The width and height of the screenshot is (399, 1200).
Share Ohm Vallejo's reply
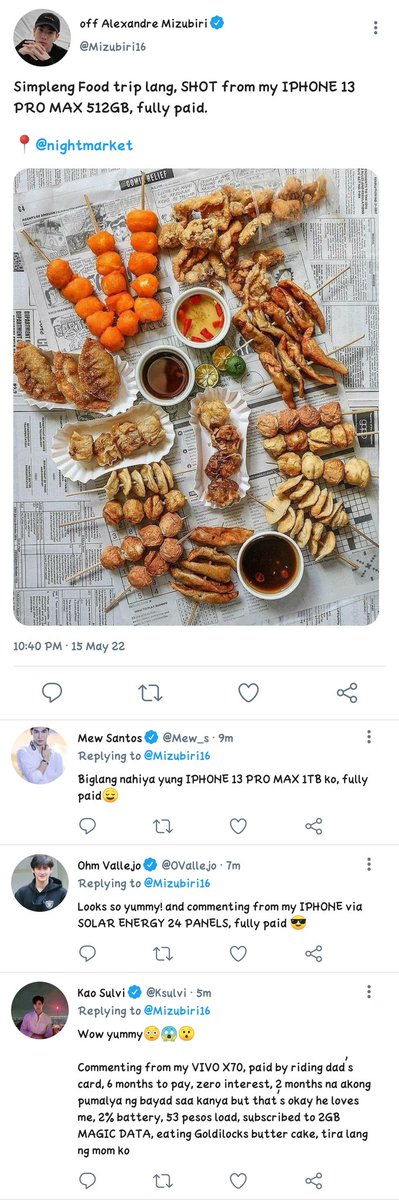[x=313, y=953]
